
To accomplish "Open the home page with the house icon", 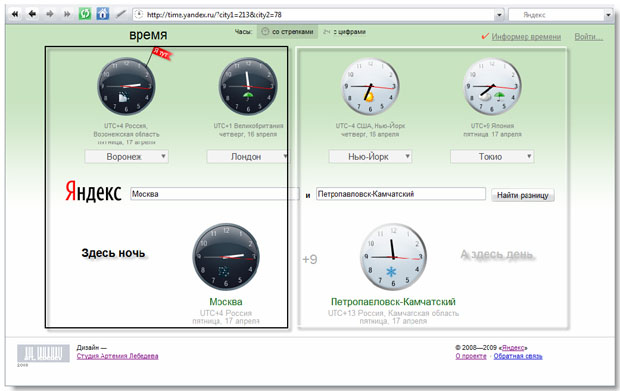I will pyautogui.click(x=102, y=14).
